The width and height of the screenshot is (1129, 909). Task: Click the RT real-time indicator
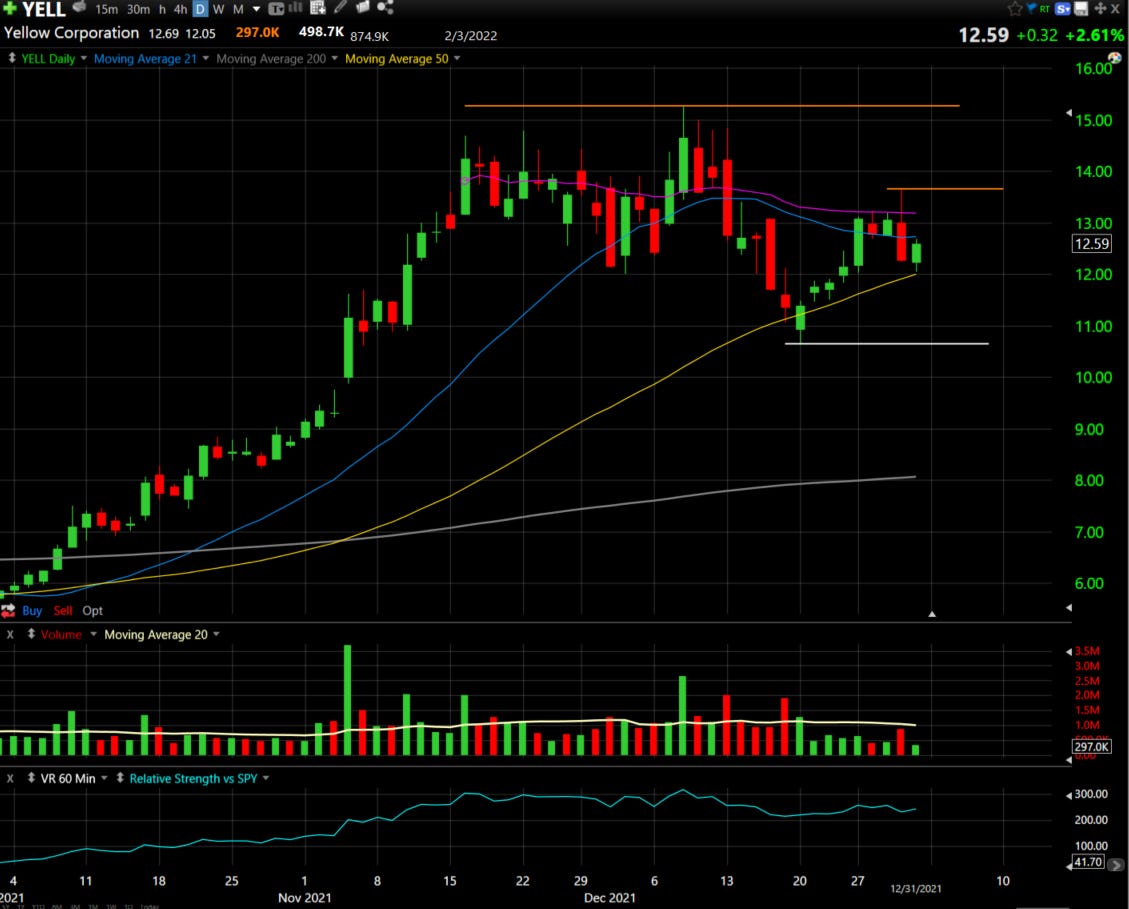(1044, 9)
